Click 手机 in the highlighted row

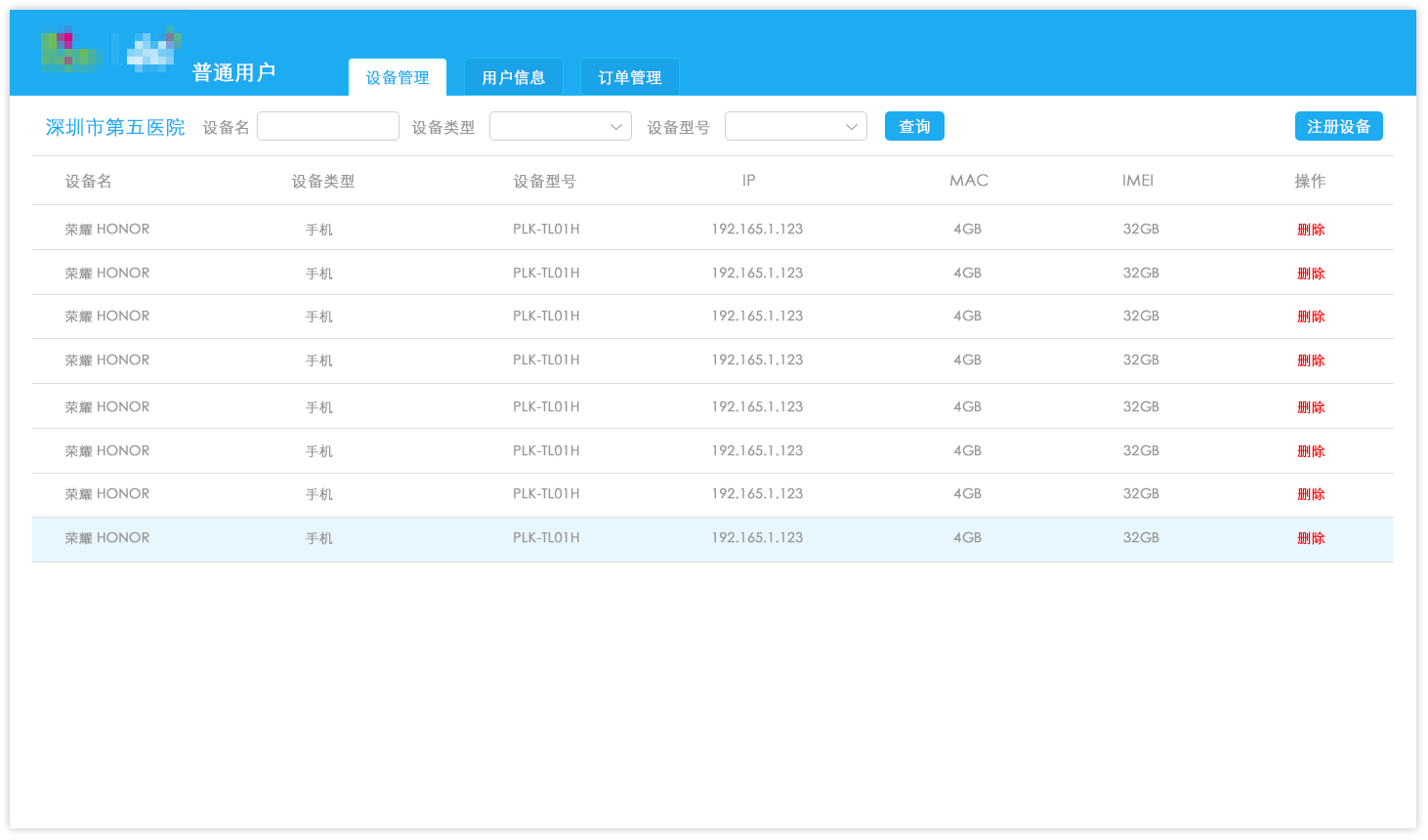(x=319, y=538)
